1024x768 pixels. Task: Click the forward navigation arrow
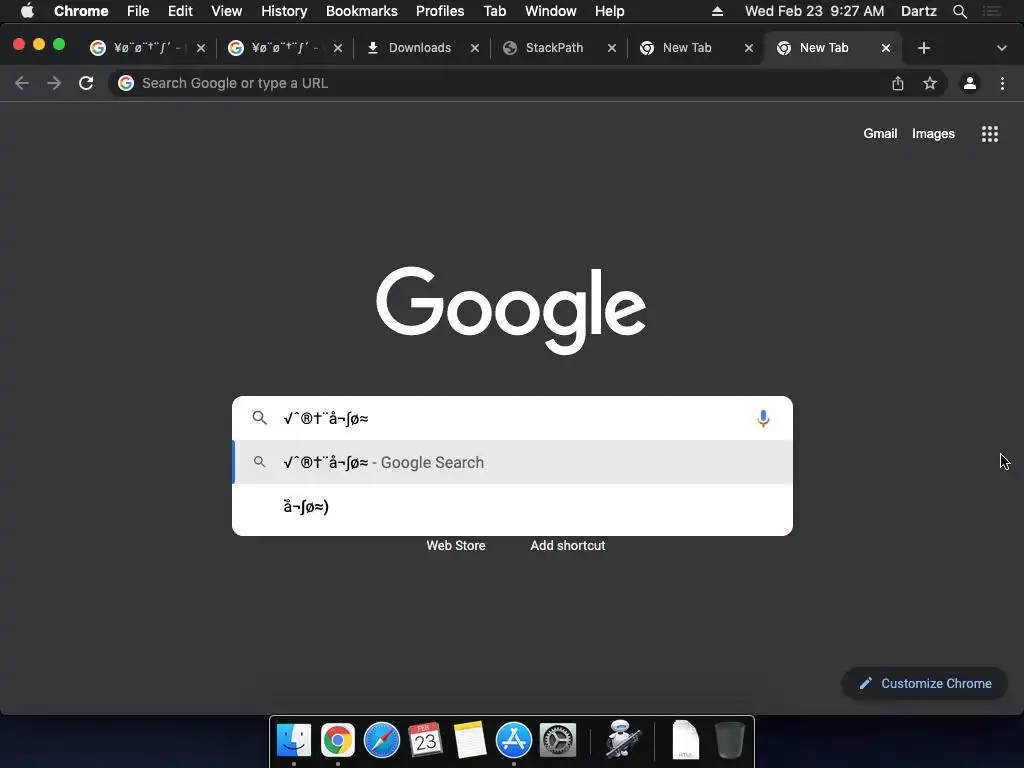pos(54,83)
